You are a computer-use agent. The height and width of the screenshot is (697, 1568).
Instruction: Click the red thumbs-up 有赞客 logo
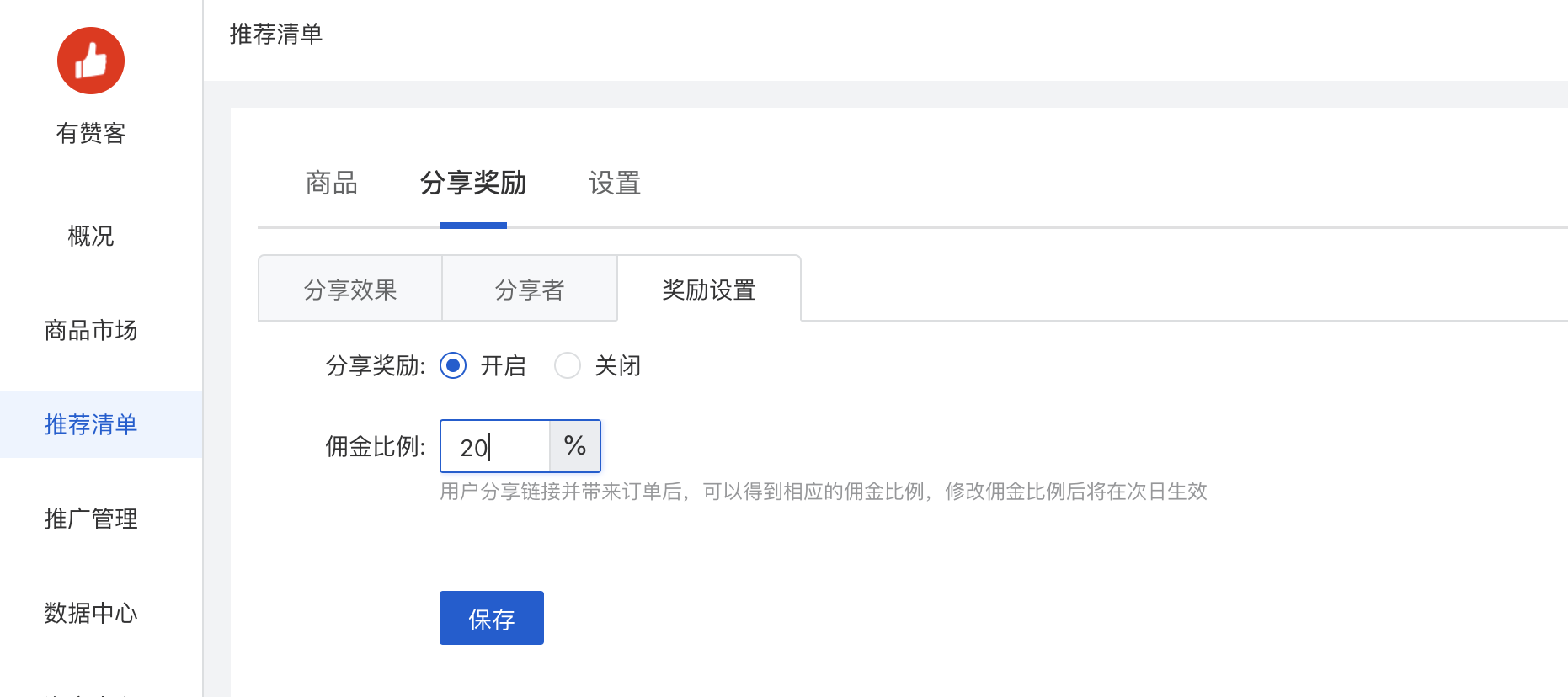[91, 61]
